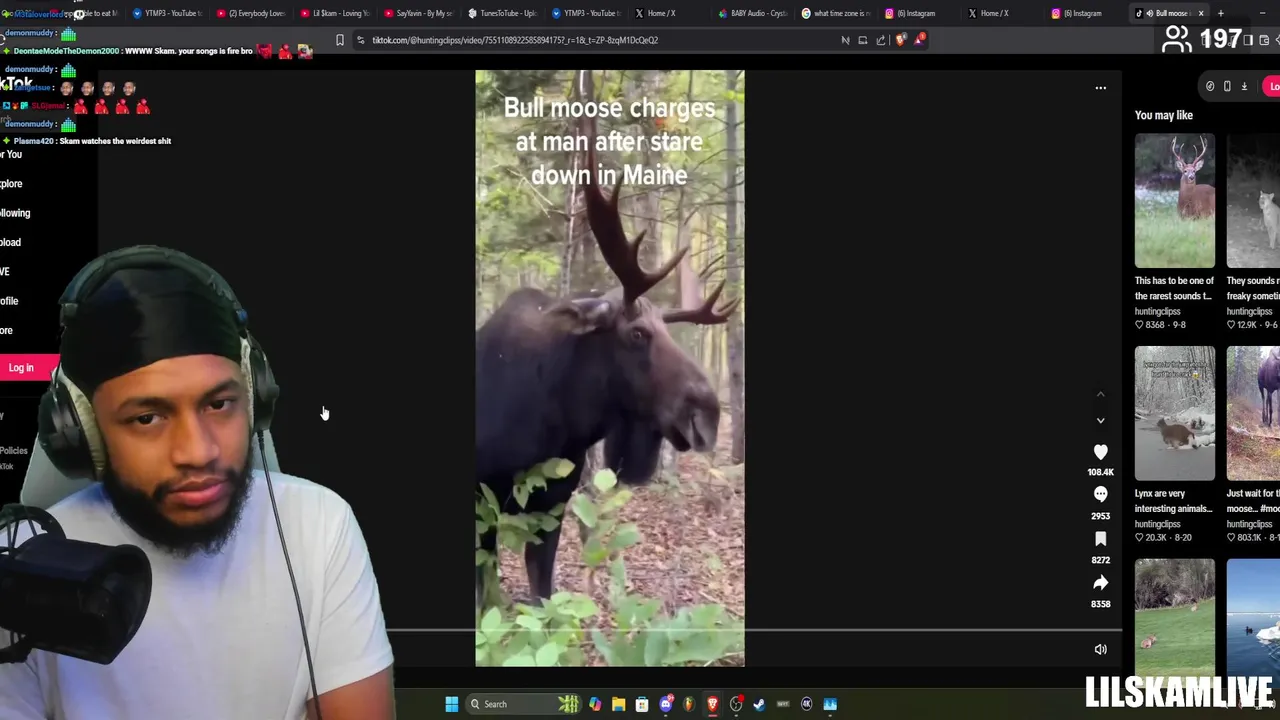
Task: Switch to the TunesToTube tab
Action: click(x=502, y=13)
